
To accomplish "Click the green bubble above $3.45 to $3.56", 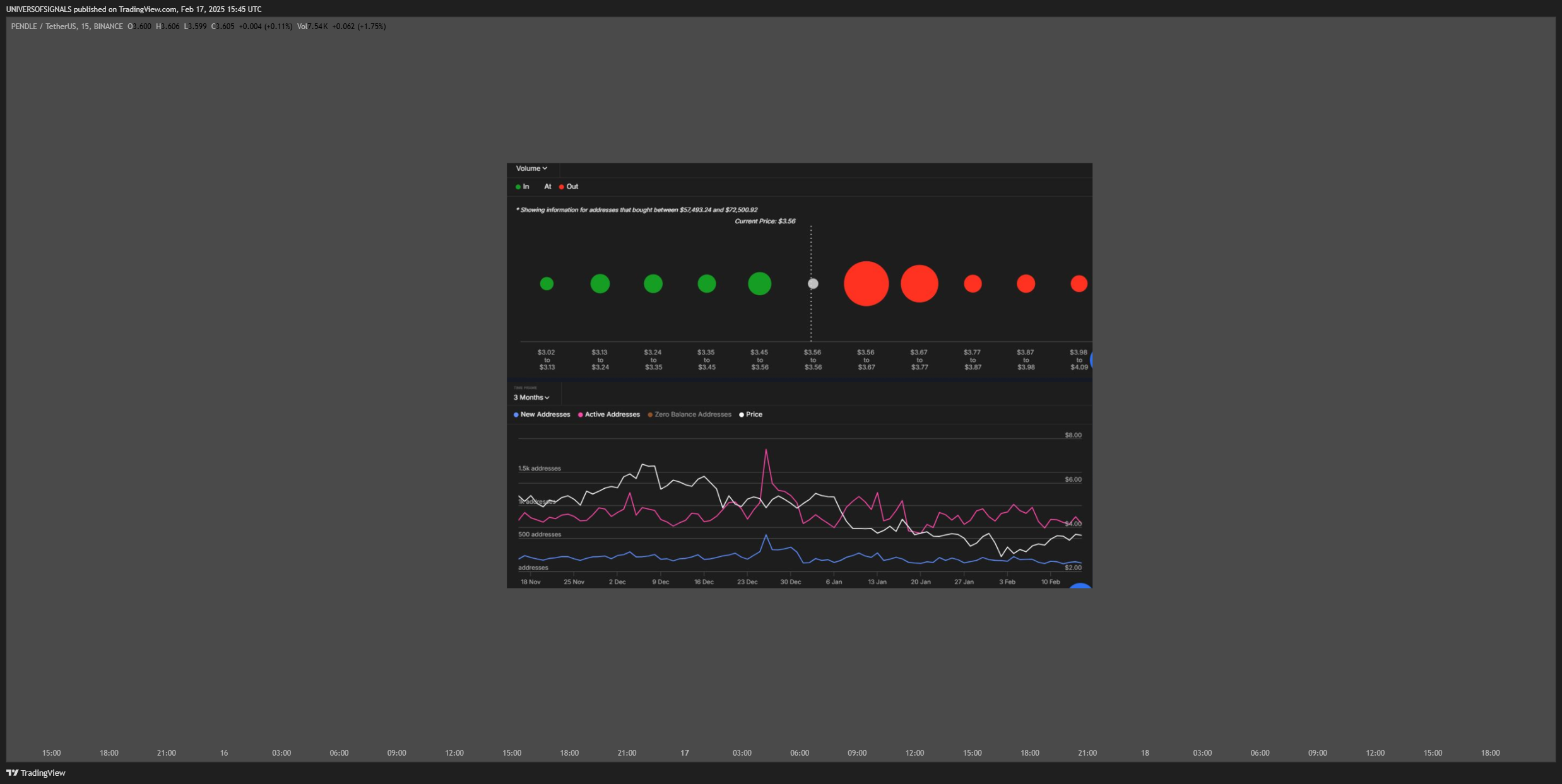I will (x=759, y=284).
